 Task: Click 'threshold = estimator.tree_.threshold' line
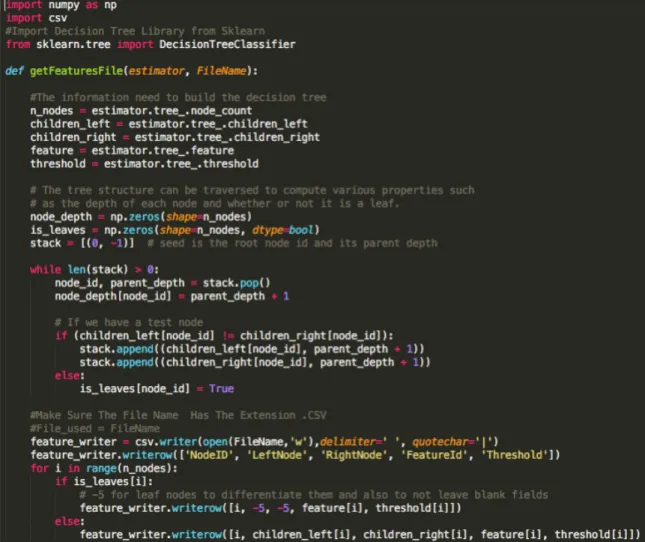tap(144, 164)
